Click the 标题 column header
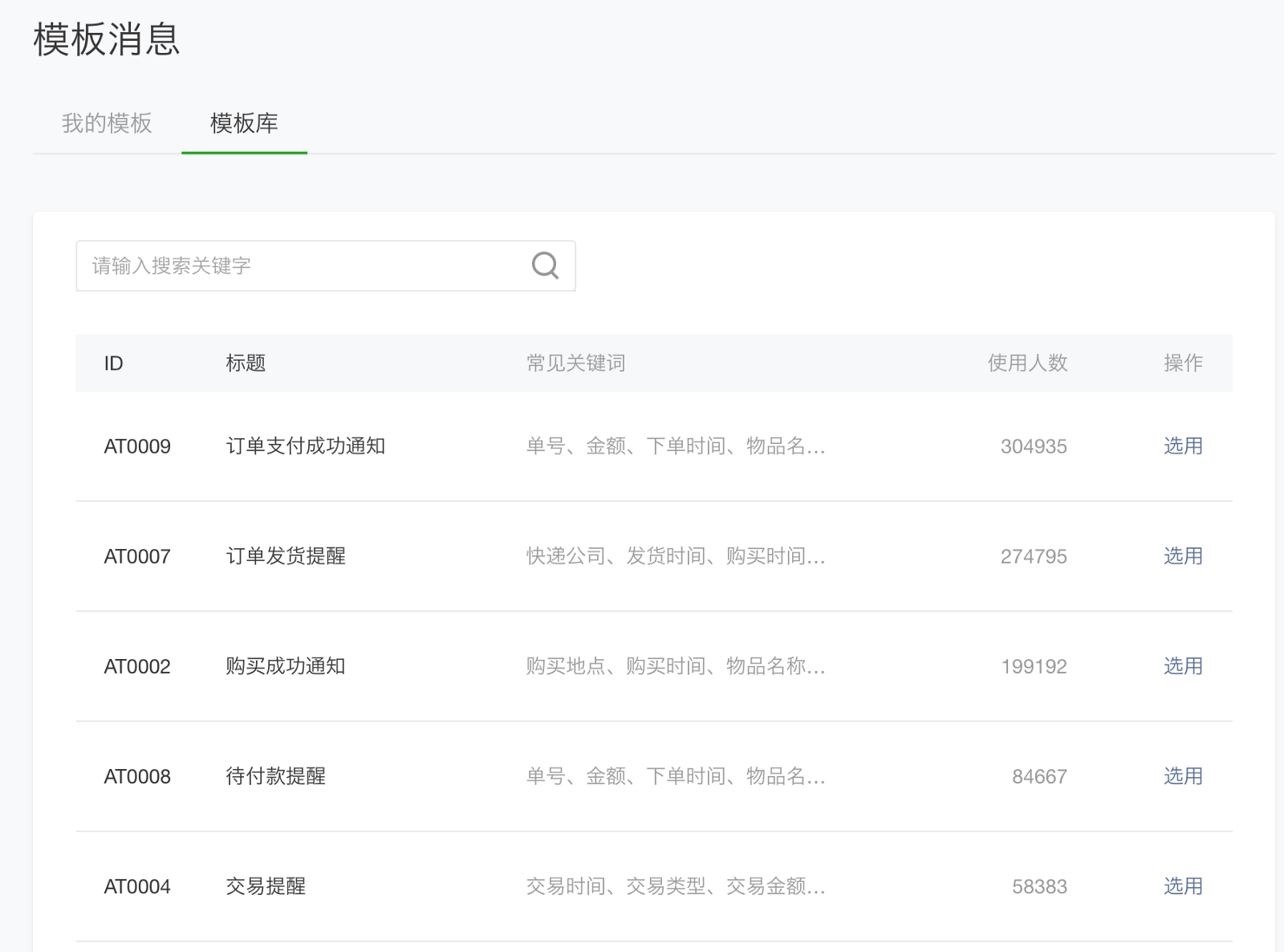The height and width of the screenshot is (952, 1284). point(246,364)
